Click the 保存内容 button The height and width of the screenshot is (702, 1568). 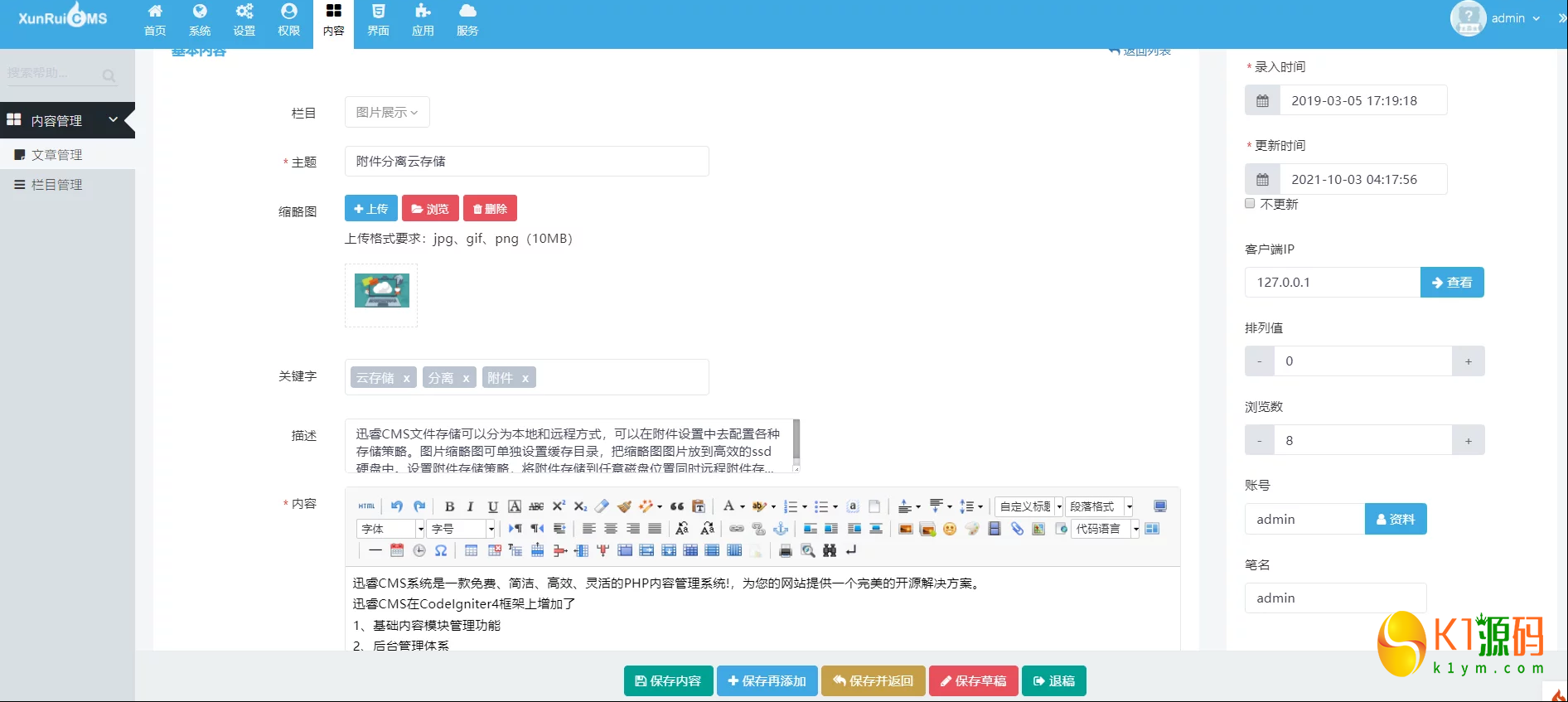(668, 681)
